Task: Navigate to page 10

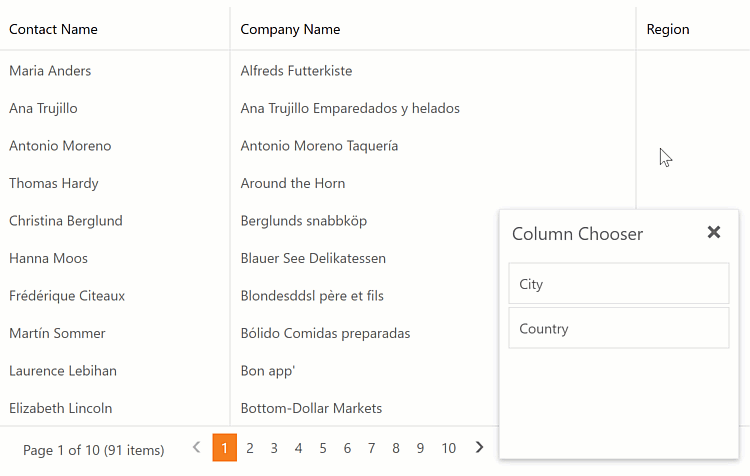Action: [449, 449]
